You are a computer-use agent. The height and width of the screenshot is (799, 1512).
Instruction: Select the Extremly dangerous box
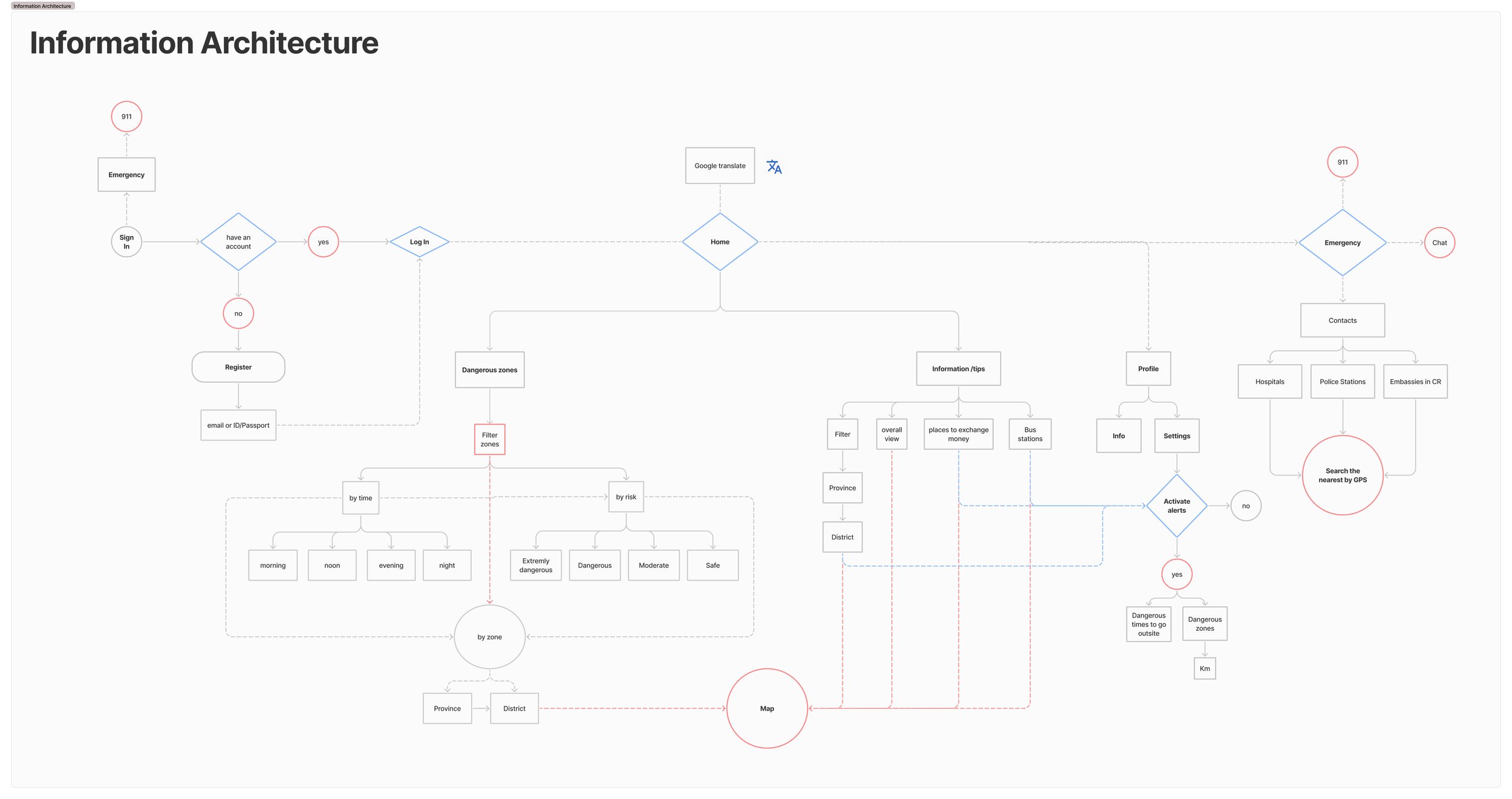(x=535, y=566)
